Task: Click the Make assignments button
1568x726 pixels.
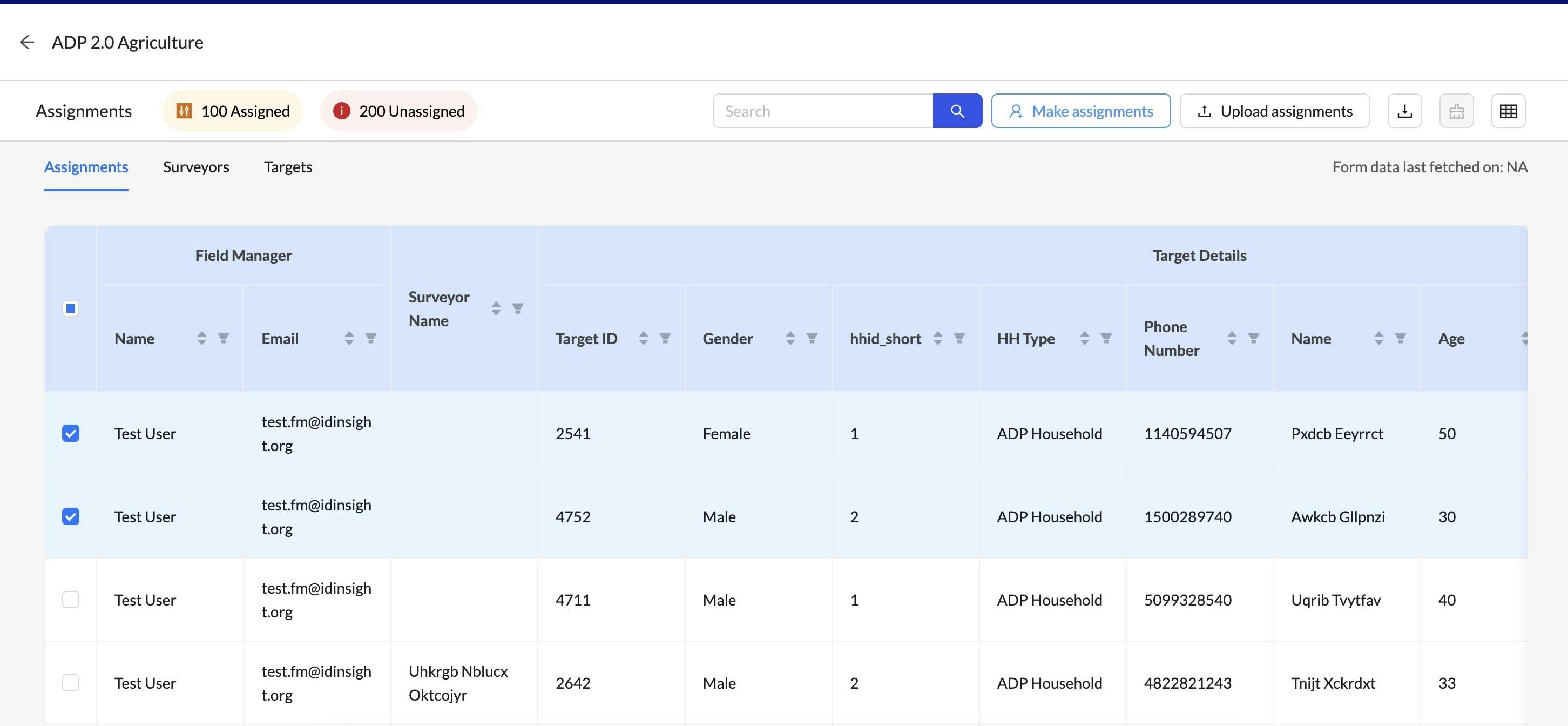Action: coord(1080,111)
